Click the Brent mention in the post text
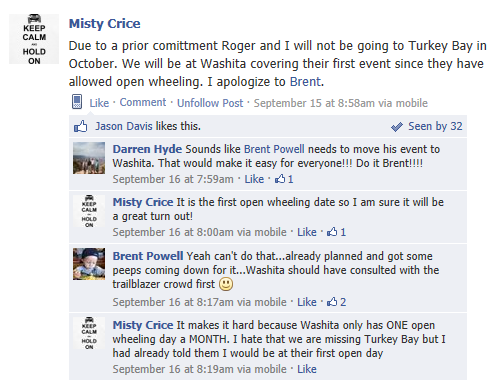497x389 pixels. 305,82
